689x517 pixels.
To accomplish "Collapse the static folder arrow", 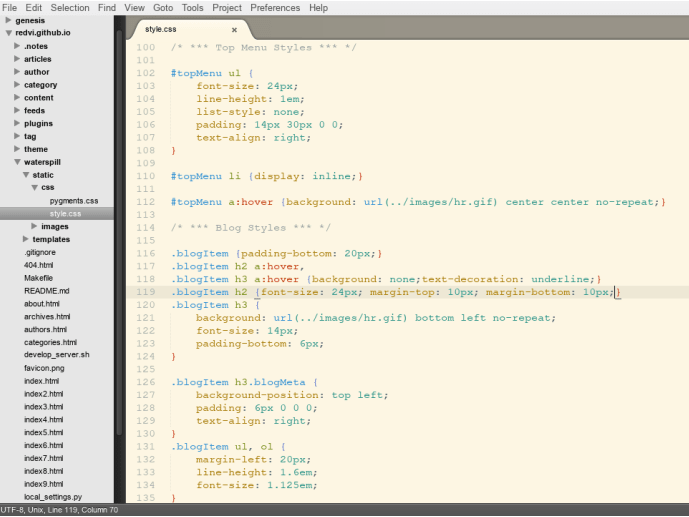I will (x=26, y=175).
